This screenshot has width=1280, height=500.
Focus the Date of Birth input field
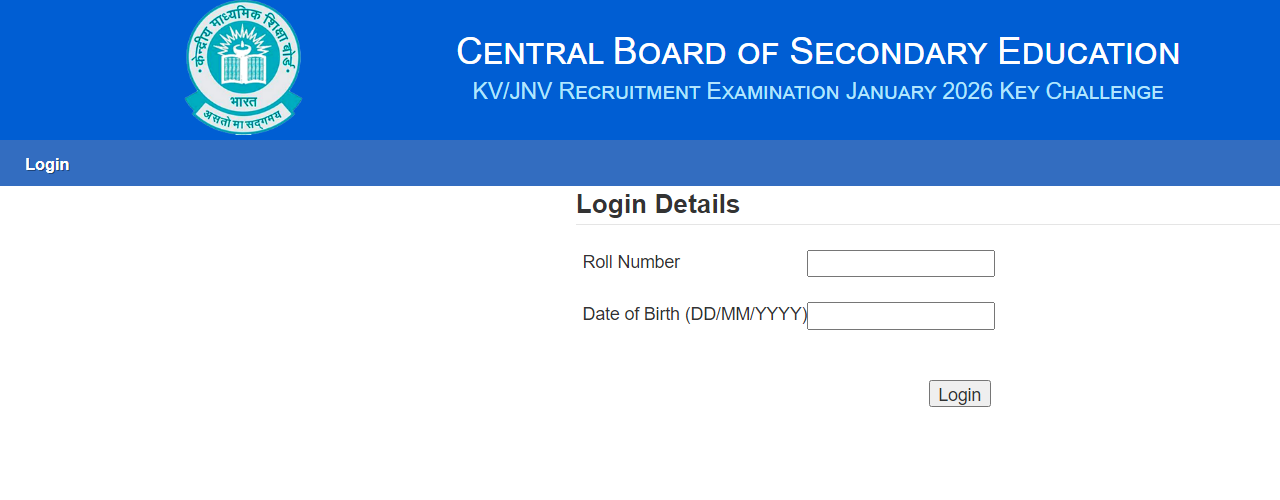tap(900, 316)
